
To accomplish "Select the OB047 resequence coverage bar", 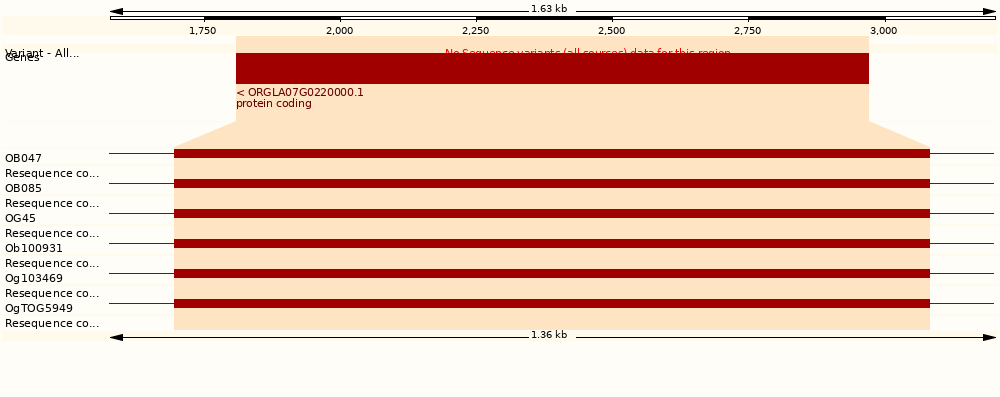I will point(552,153).
